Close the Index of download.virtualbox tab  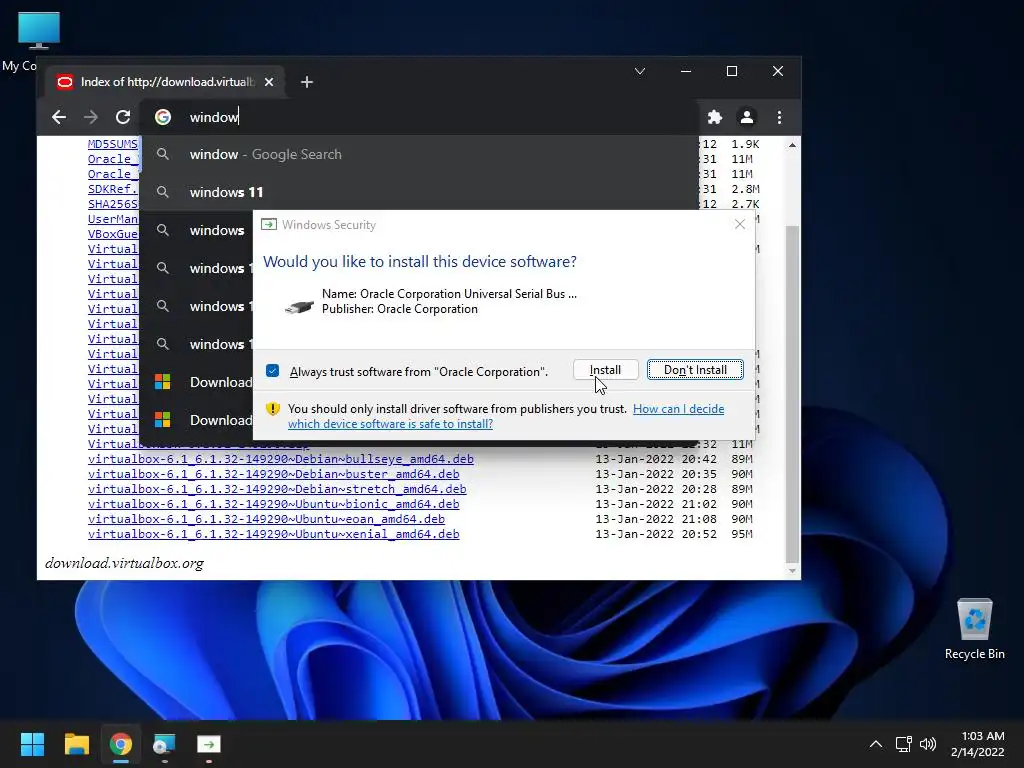(269, 82)
